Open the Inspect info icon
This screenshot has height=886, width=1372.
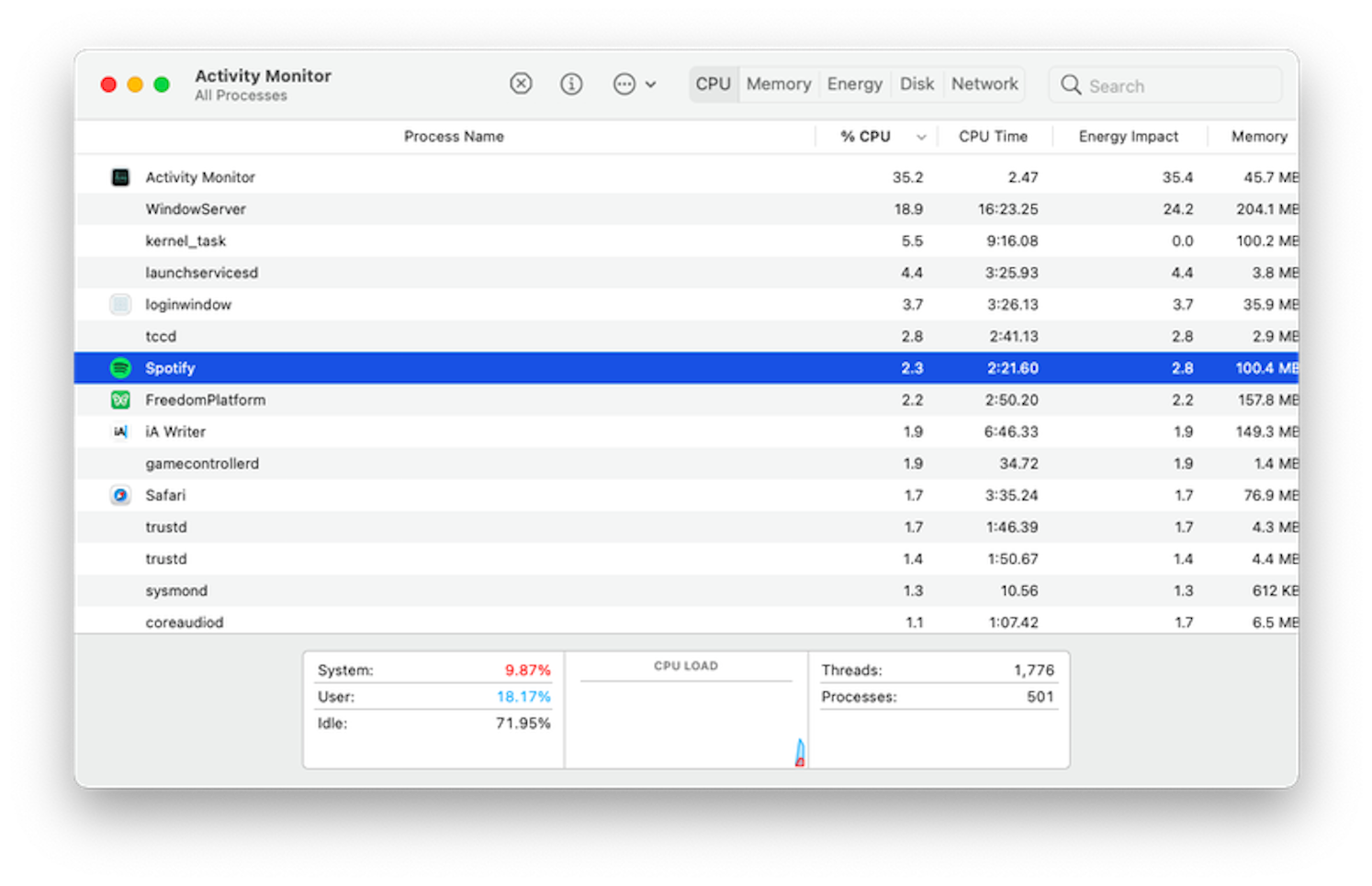click(x=571, y=84)
